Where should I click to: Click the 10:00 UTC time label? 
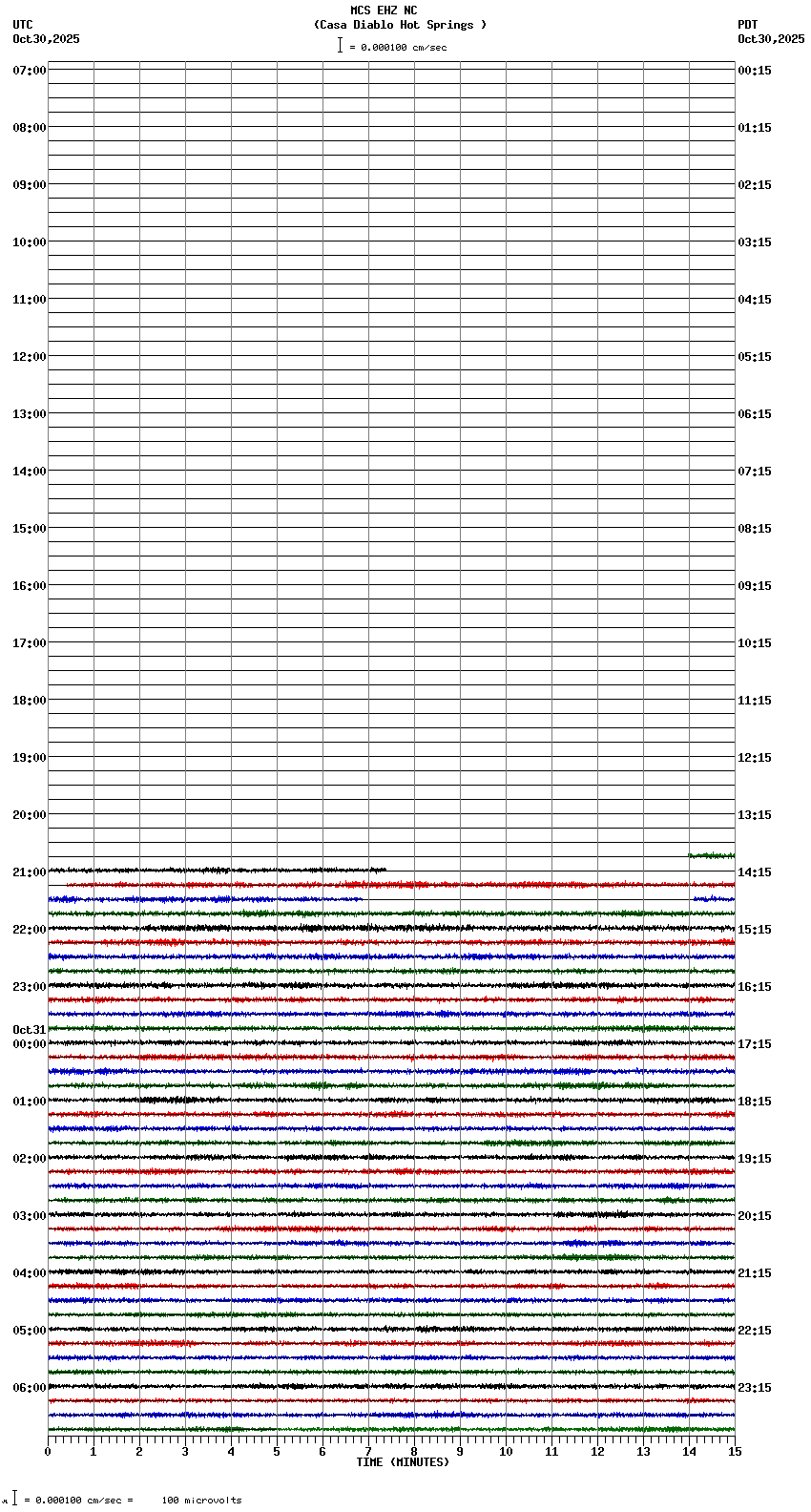pyautogui.click(x=30, y=242)
